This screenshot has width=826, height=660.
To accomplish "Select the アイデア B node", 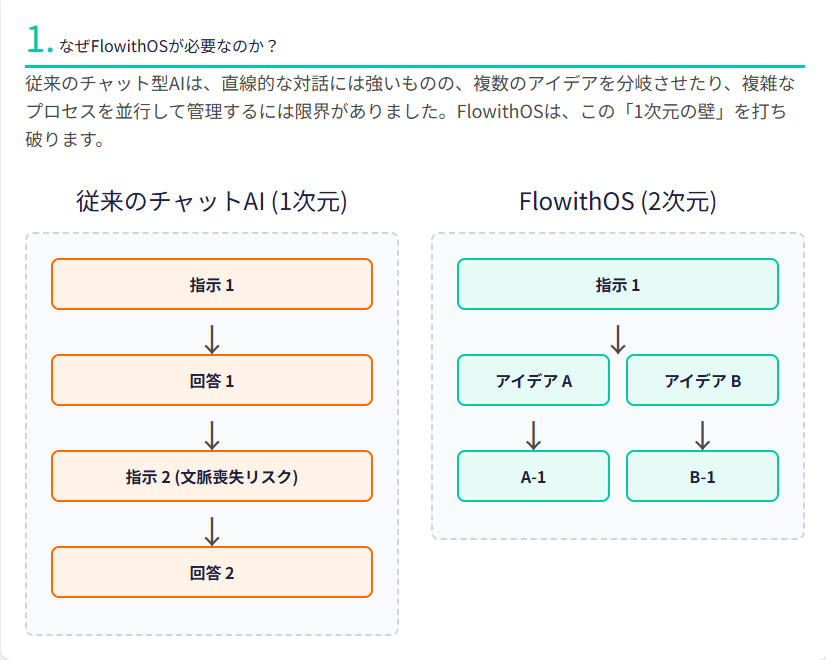I will 702,380.
